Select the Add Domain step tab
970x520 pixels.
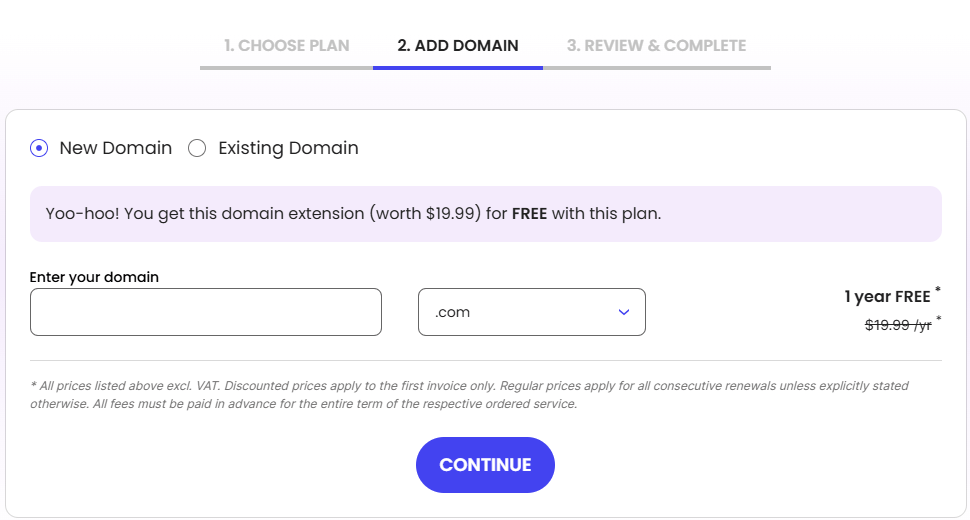(458, 45)
